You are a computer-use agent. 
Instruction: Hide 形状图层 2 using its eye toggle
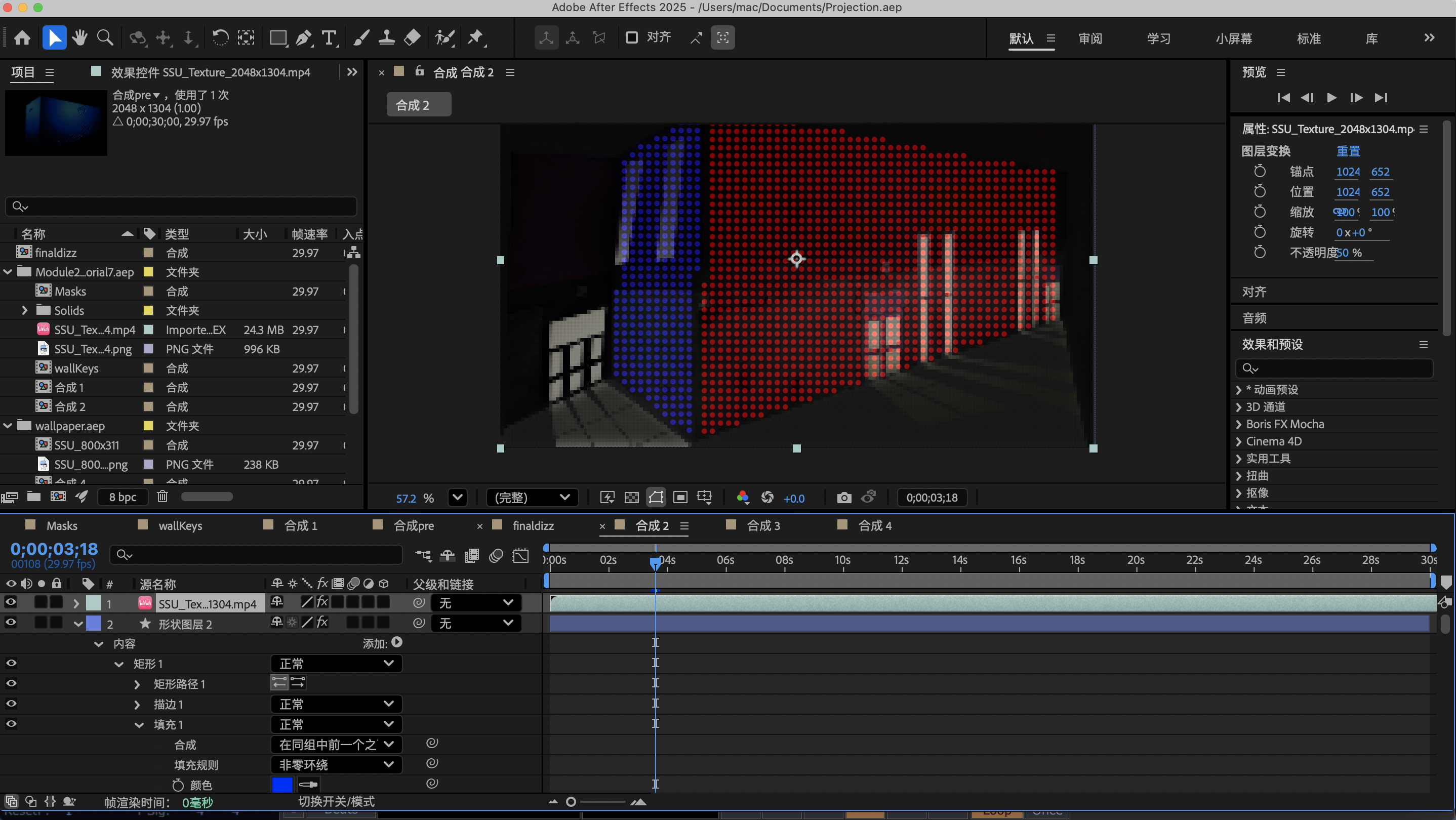11,623
